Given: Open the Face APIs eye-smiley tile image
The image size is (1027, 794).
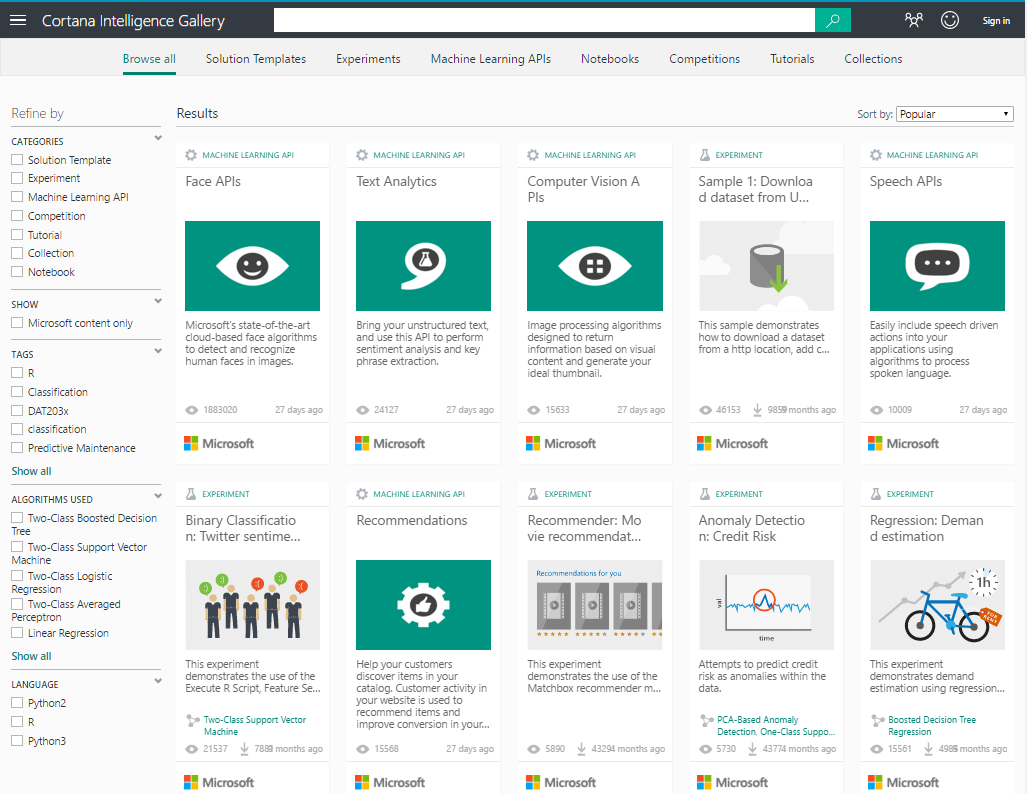Looking at the screenshot, I should coord(252,266).
